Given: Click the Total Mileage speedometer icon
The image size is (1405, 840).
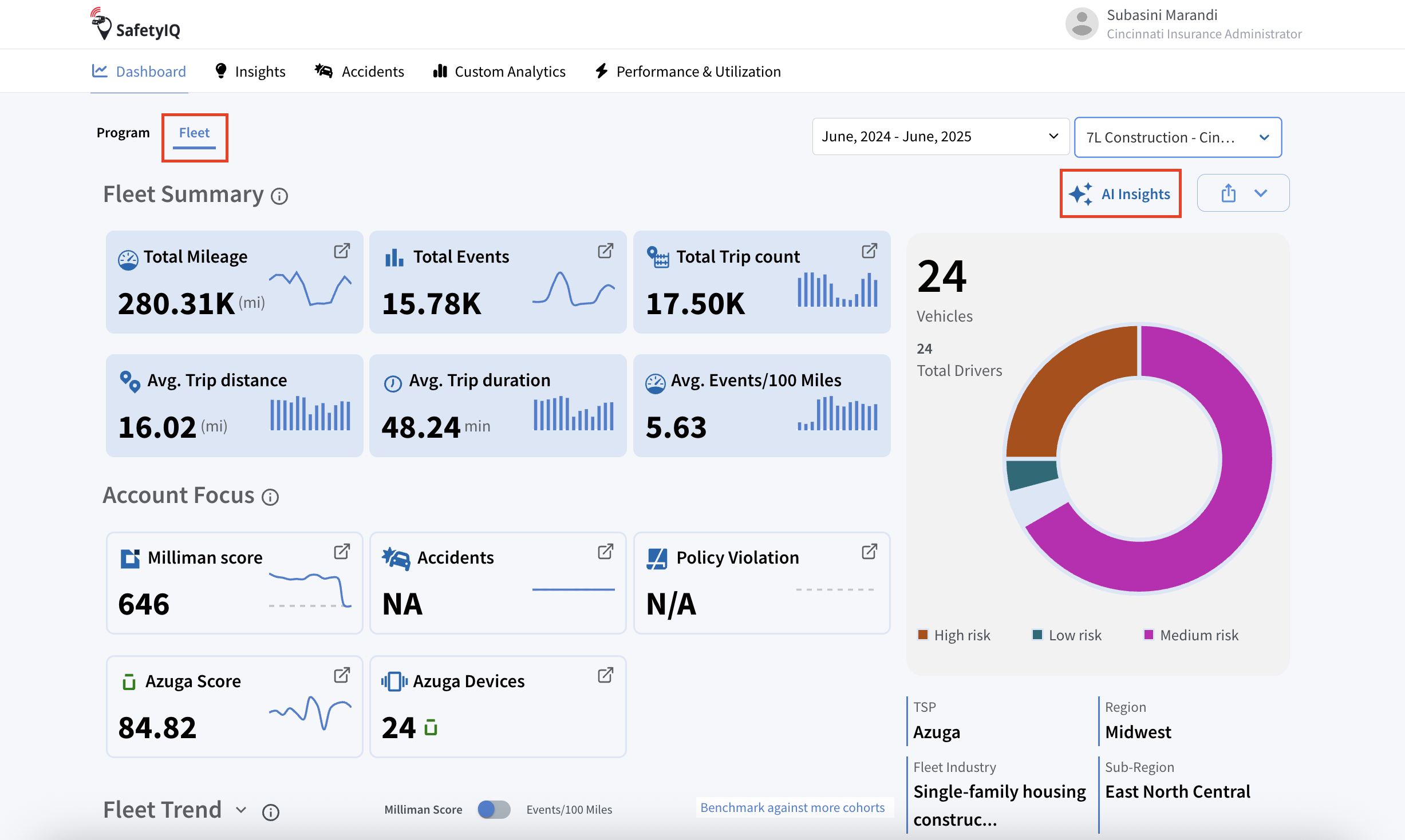Looking at the screenshot, I should 128,260.
